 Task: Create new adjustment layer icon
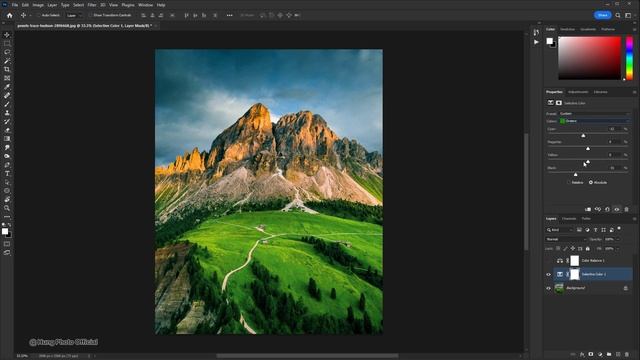(600, 354)
